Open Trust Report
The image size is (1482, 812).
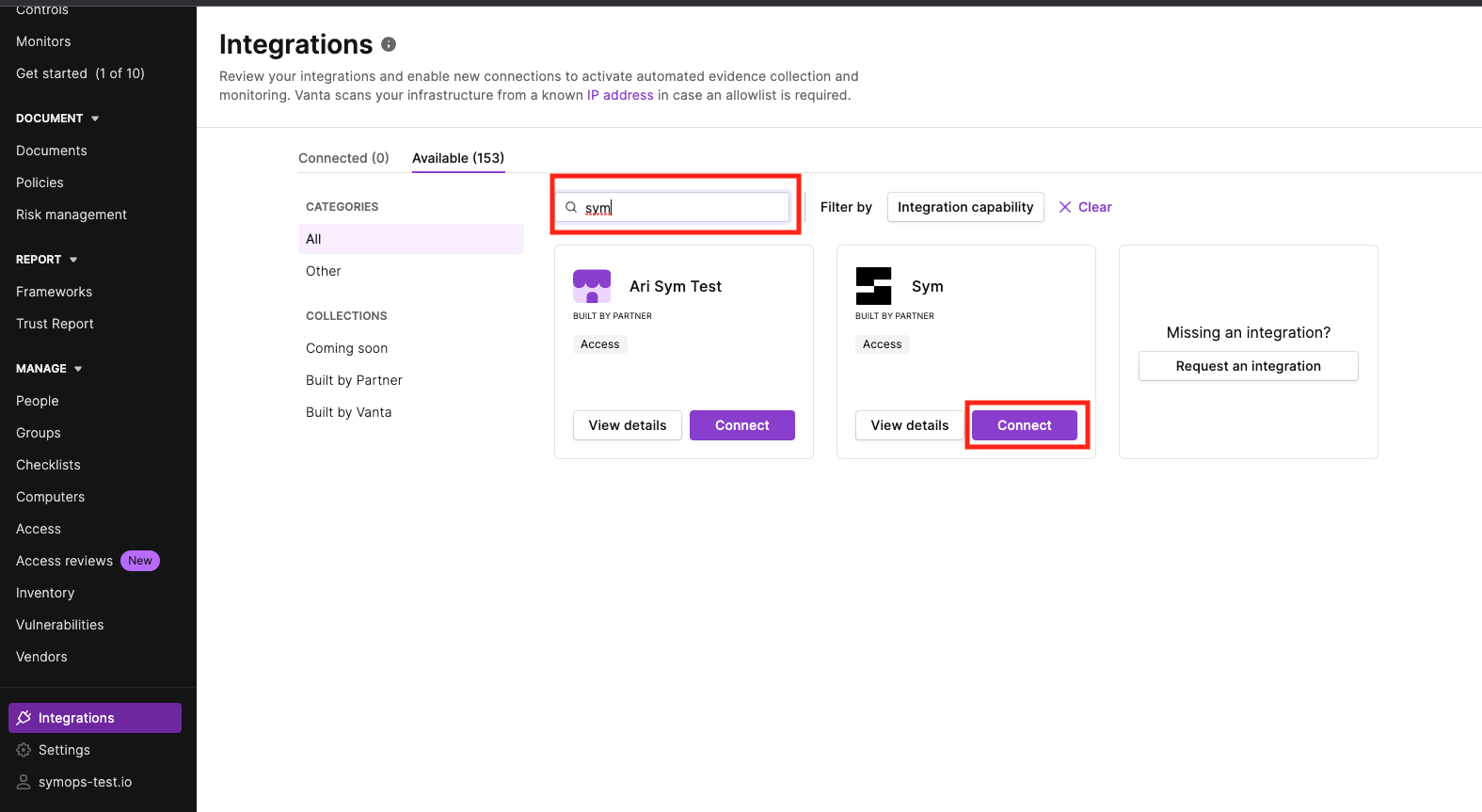point(55,324)
